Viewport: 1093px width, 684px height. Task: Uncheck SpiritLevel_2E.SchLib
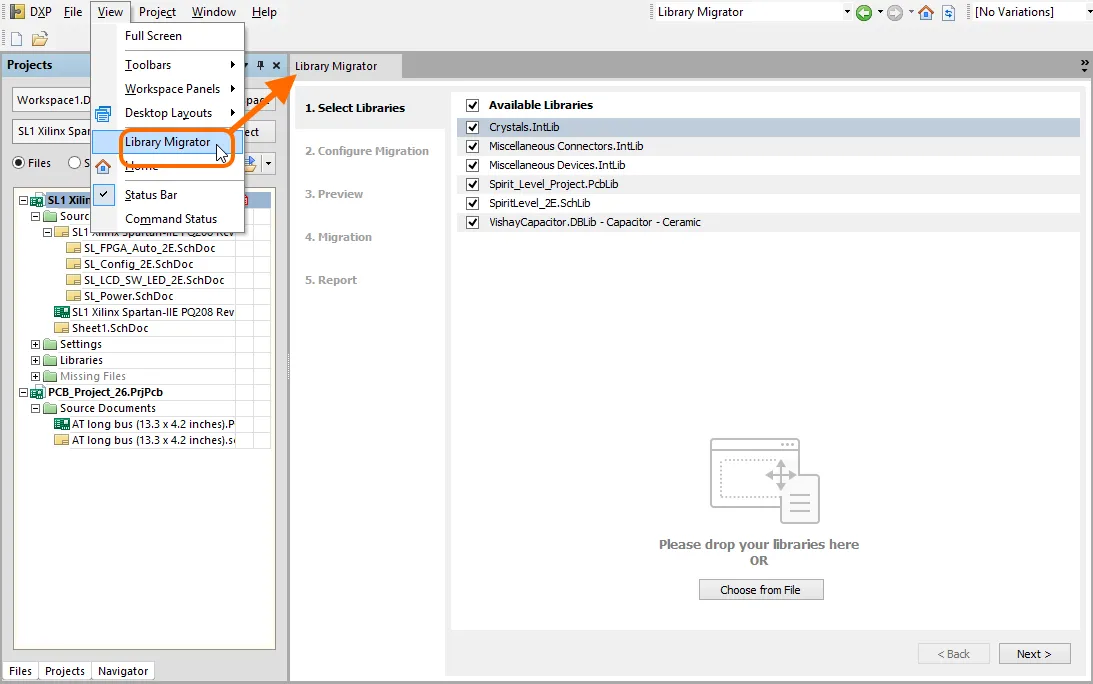(x=473, y=204)
